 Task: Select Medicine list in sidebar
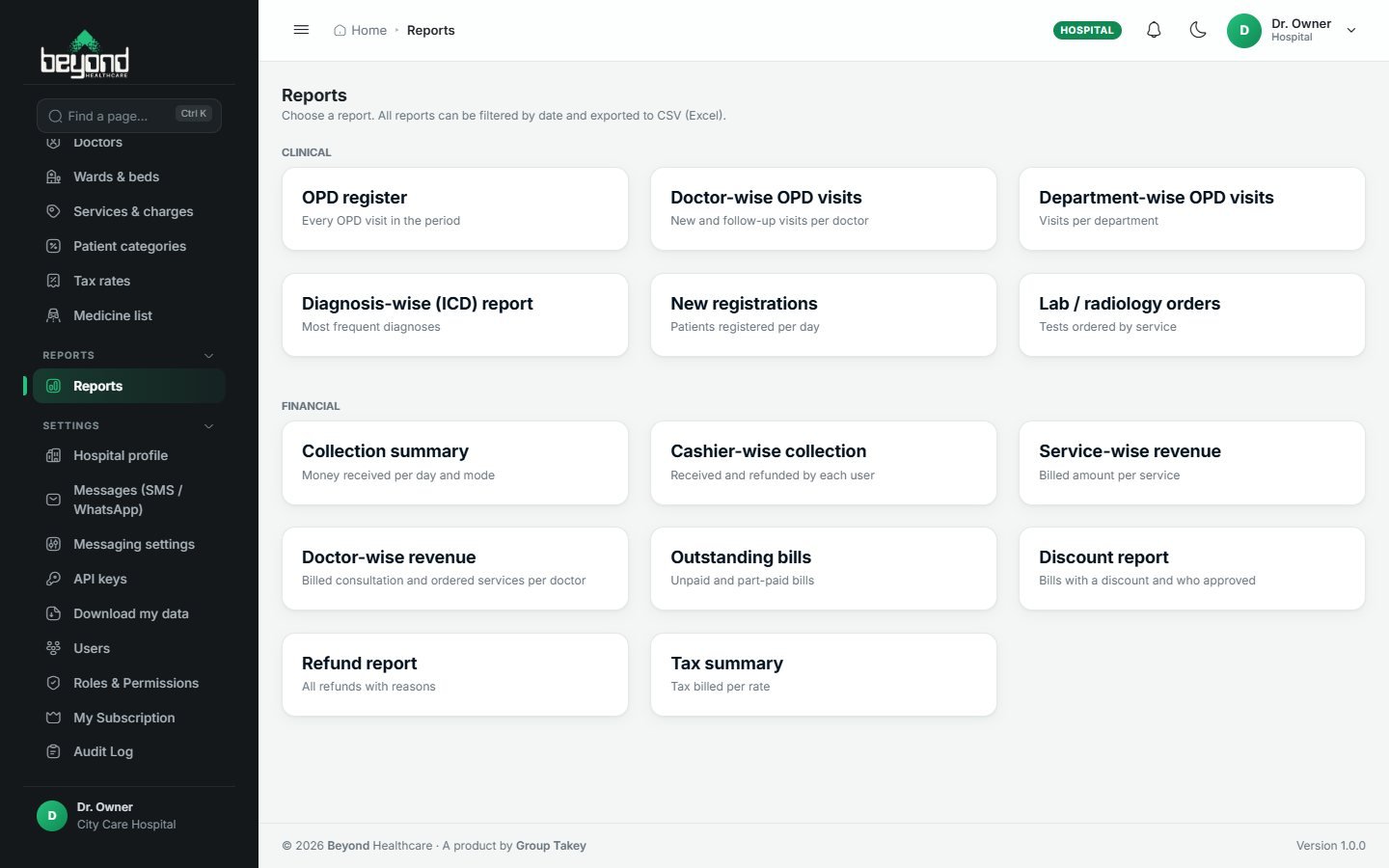tap(129, 315)
